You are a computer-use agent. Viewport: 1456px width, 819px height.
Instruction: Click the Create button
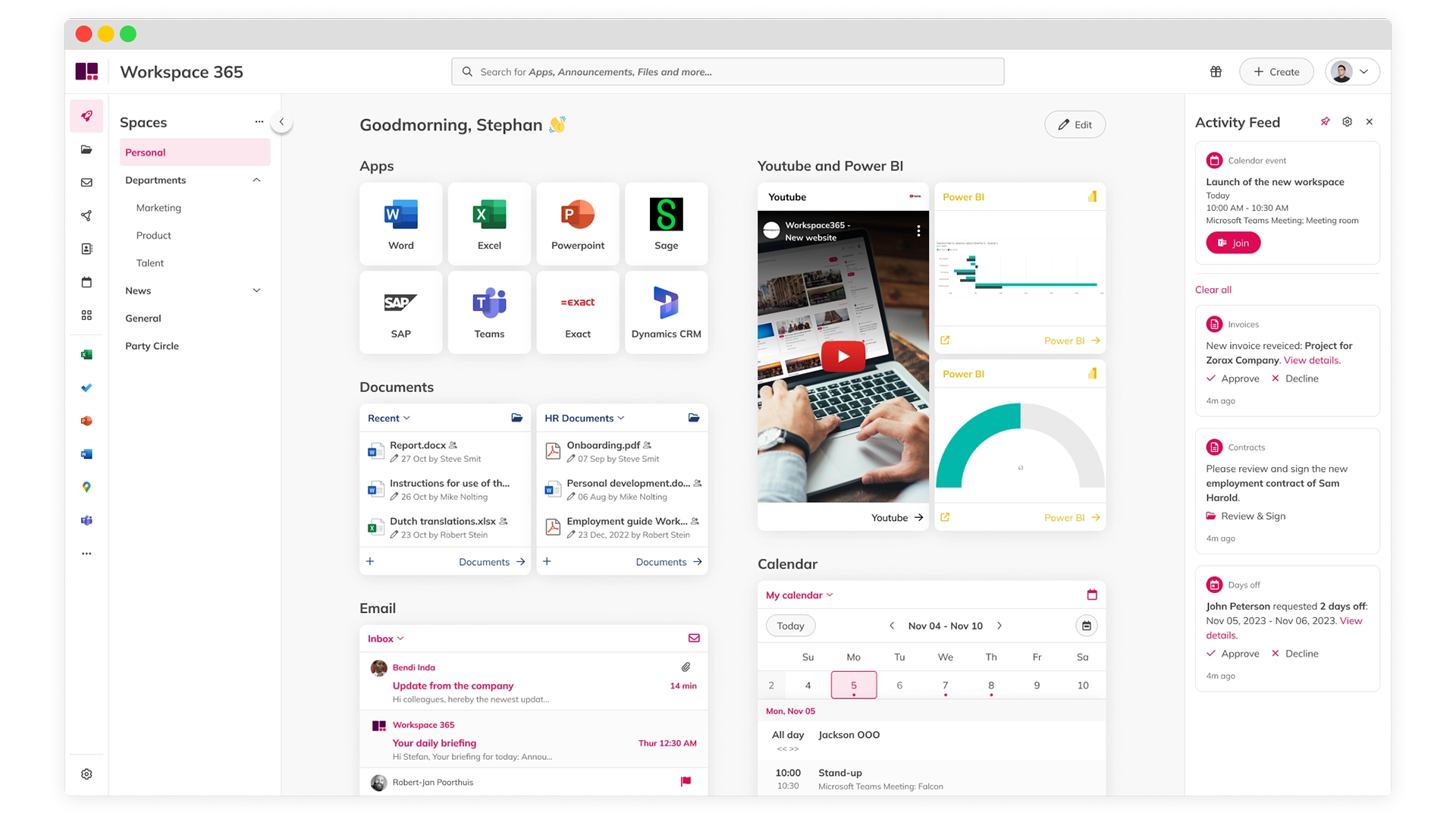(1276, 71)
